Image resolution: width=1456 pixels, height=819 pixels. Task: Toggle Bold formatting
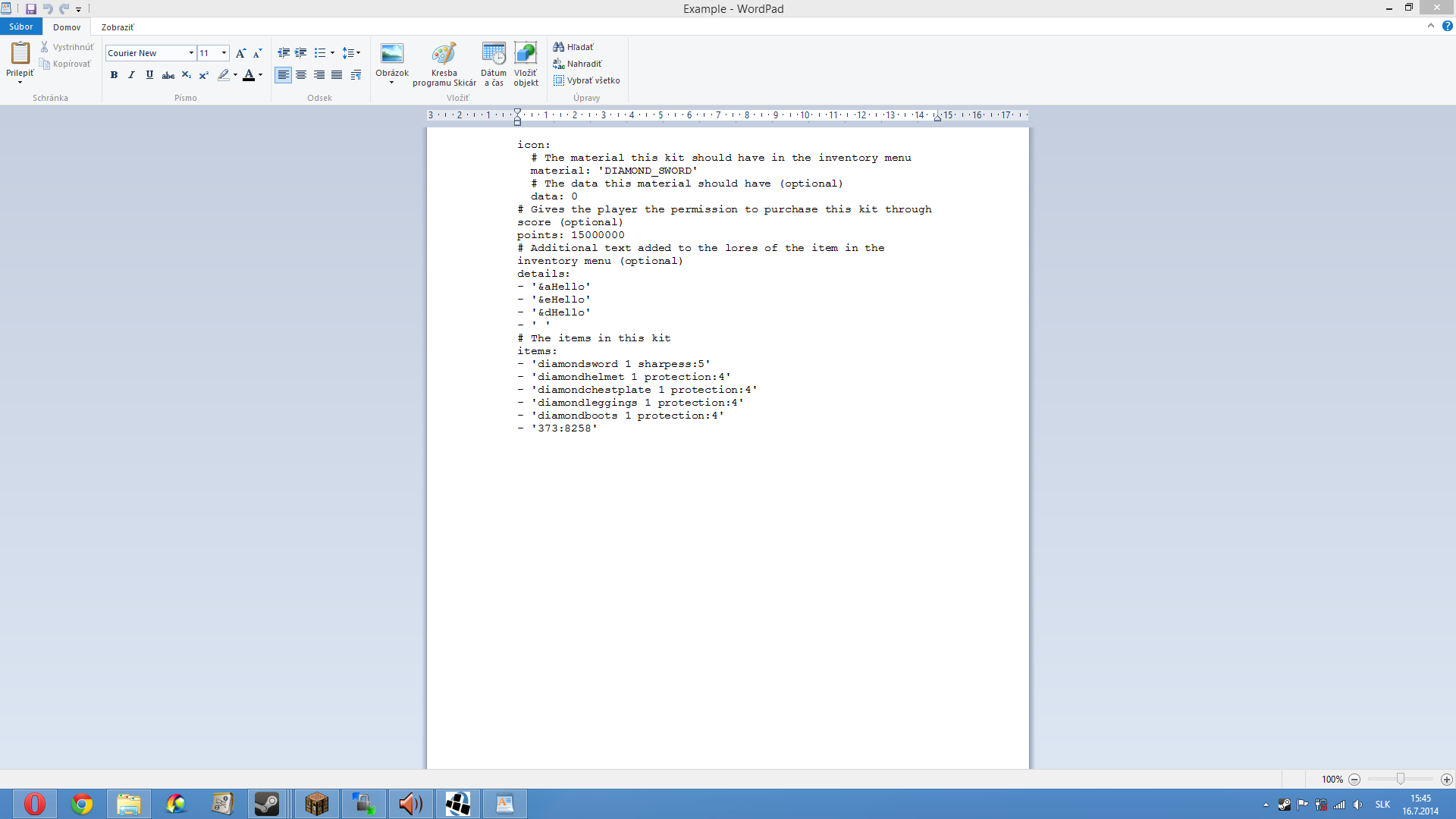click(114, 75)
